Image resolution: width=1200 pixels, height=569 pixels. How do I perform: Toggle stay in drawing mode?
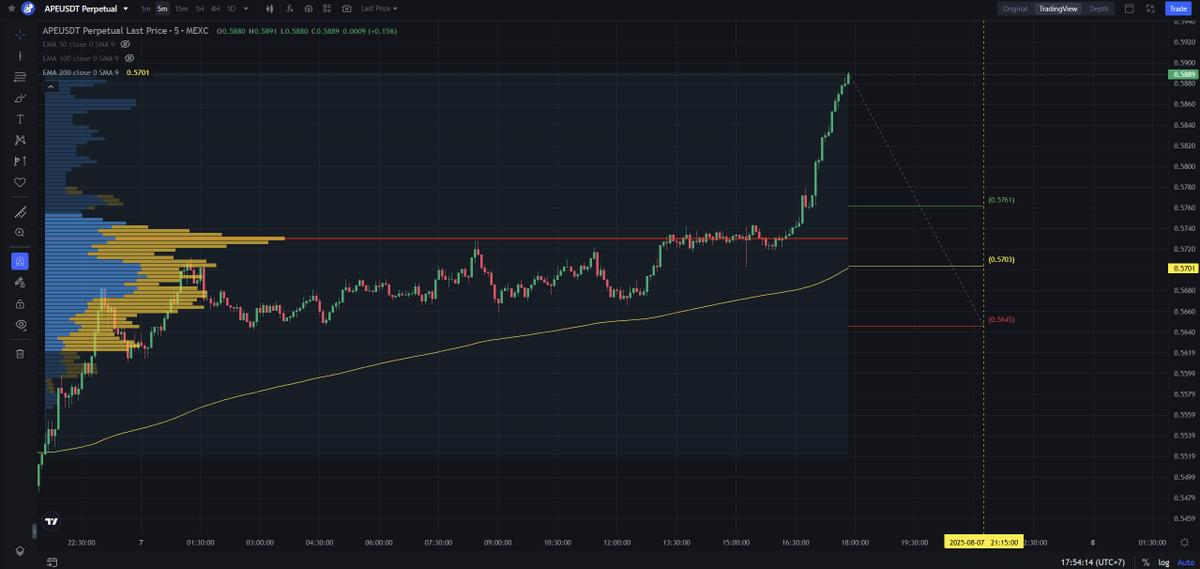coord(20,282)
